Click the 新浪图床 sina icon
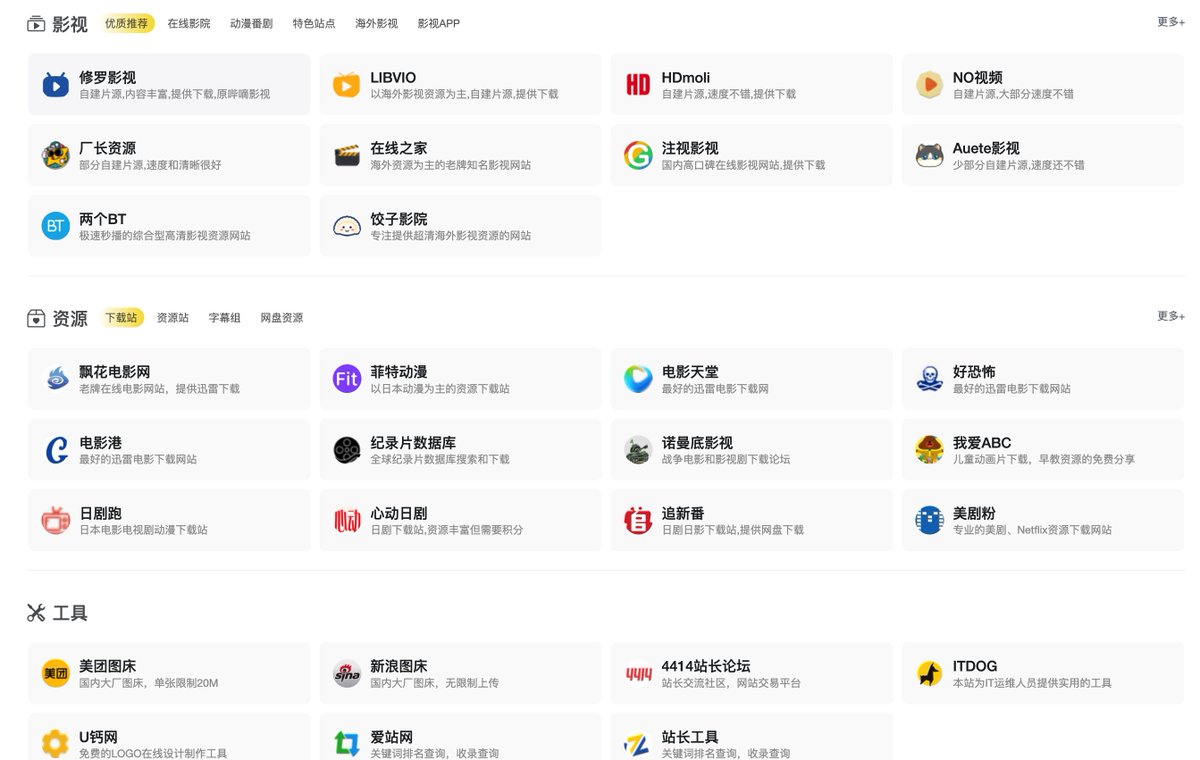The height and width of the screenshot is (760, 1200). pyautogui.click(x=346, y=673)
